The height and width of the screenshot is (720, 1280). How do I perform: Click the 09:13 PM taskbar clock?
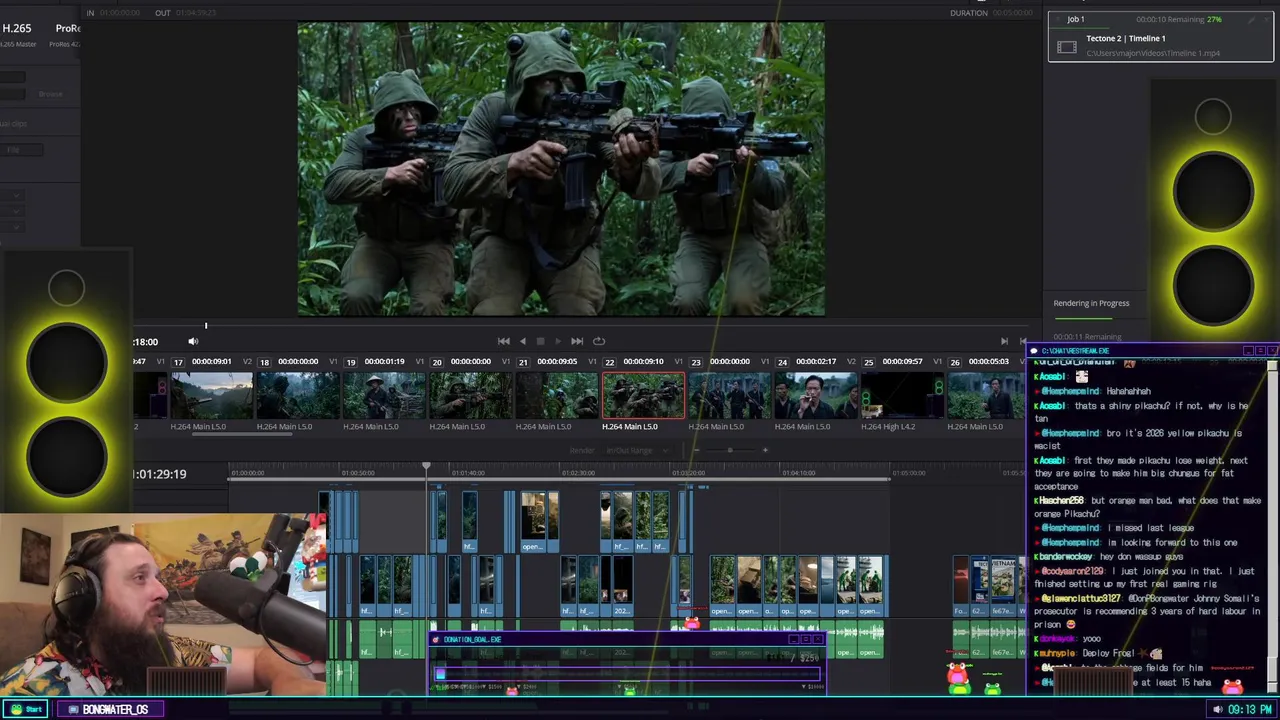pos(1250,709)
